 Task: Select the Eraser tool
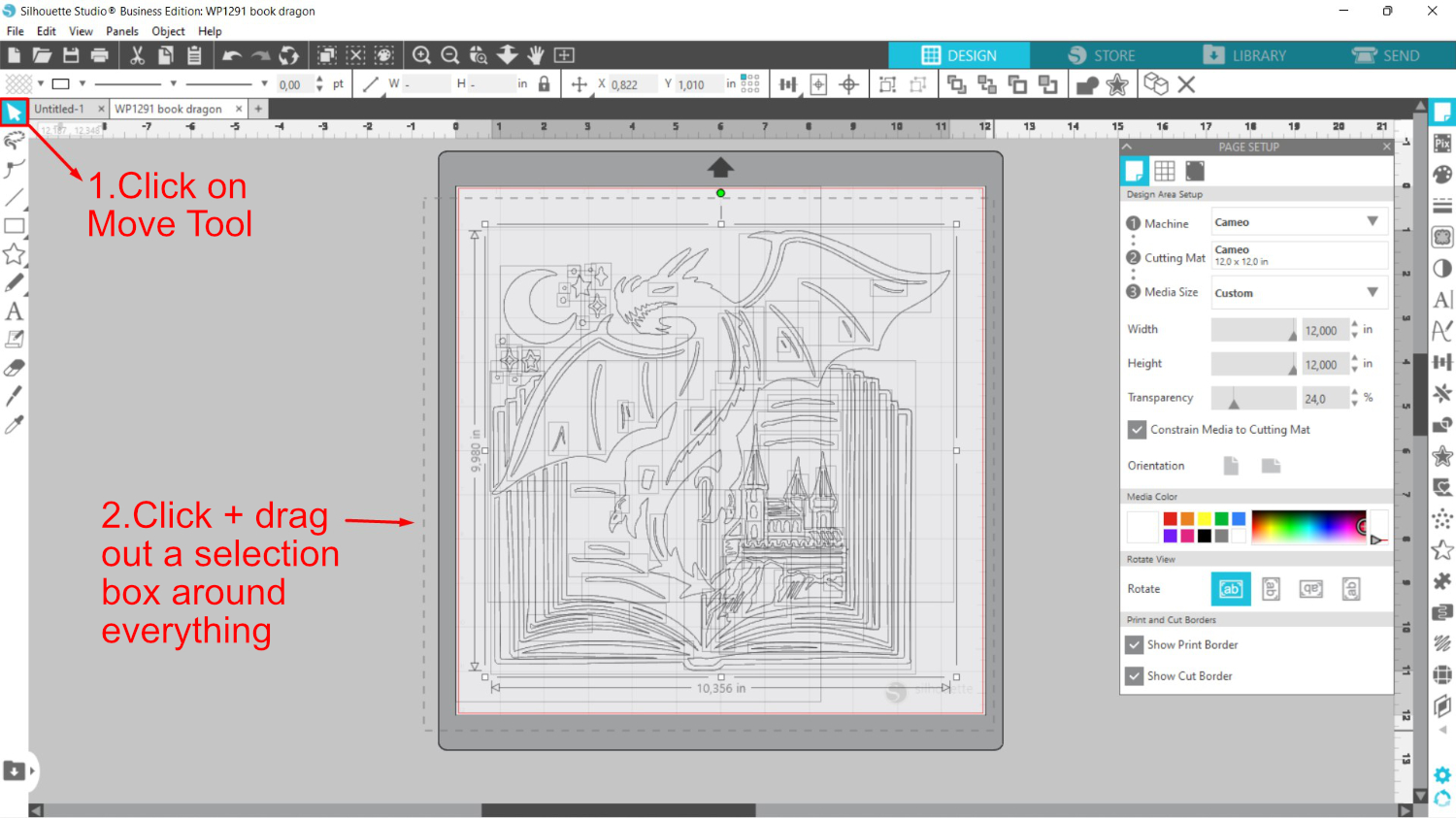point(14,368)
